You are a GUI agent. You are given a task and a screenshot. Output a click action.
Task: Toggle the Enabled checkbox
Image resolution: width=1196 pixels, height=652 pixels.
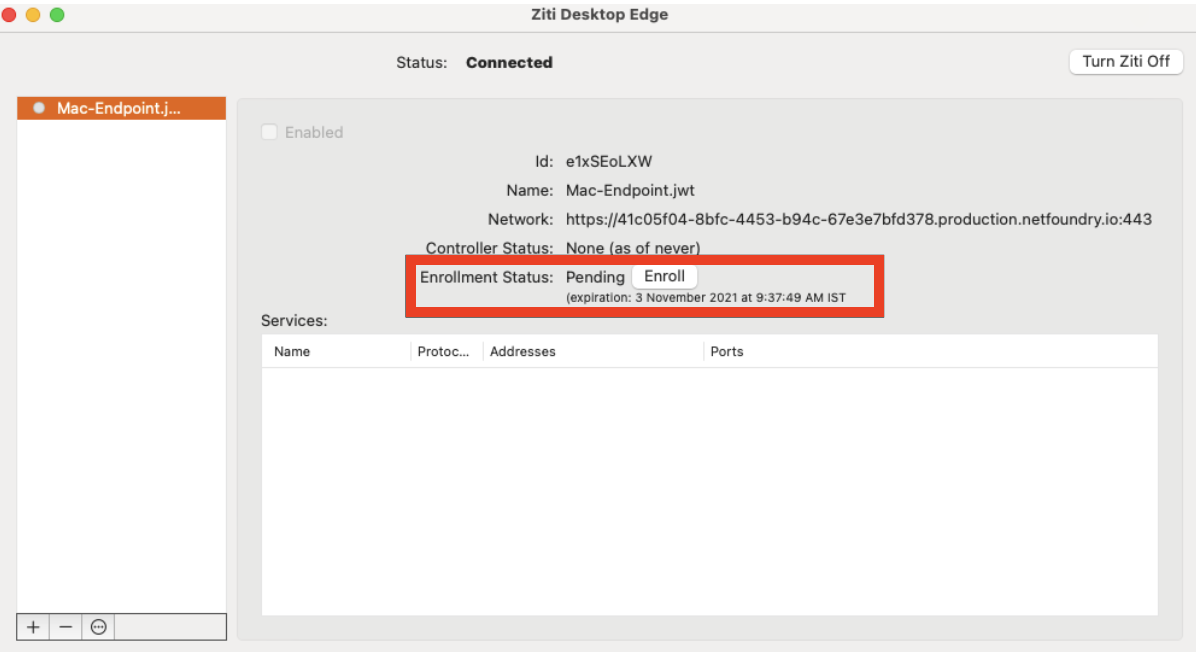(x=269, y=132)
